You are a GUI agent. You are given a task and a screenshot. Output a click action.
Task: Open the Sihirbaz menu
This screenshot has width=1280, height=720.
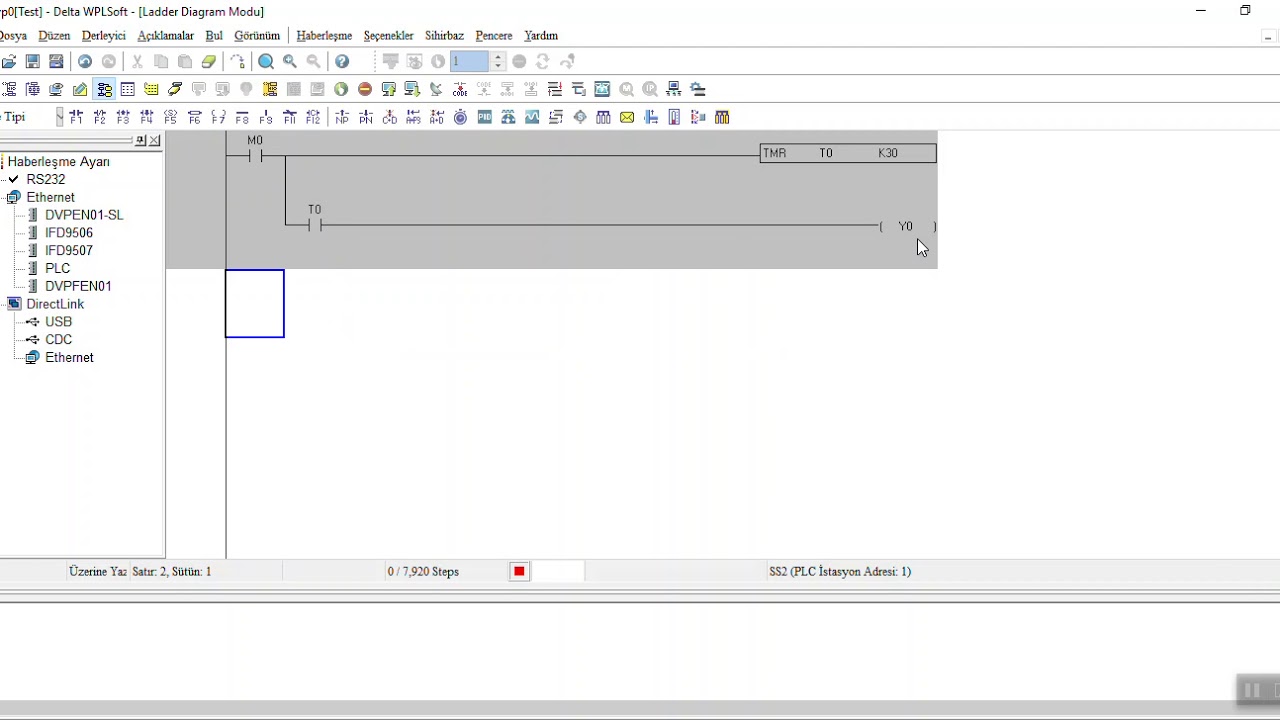click(x=444, y=36)
